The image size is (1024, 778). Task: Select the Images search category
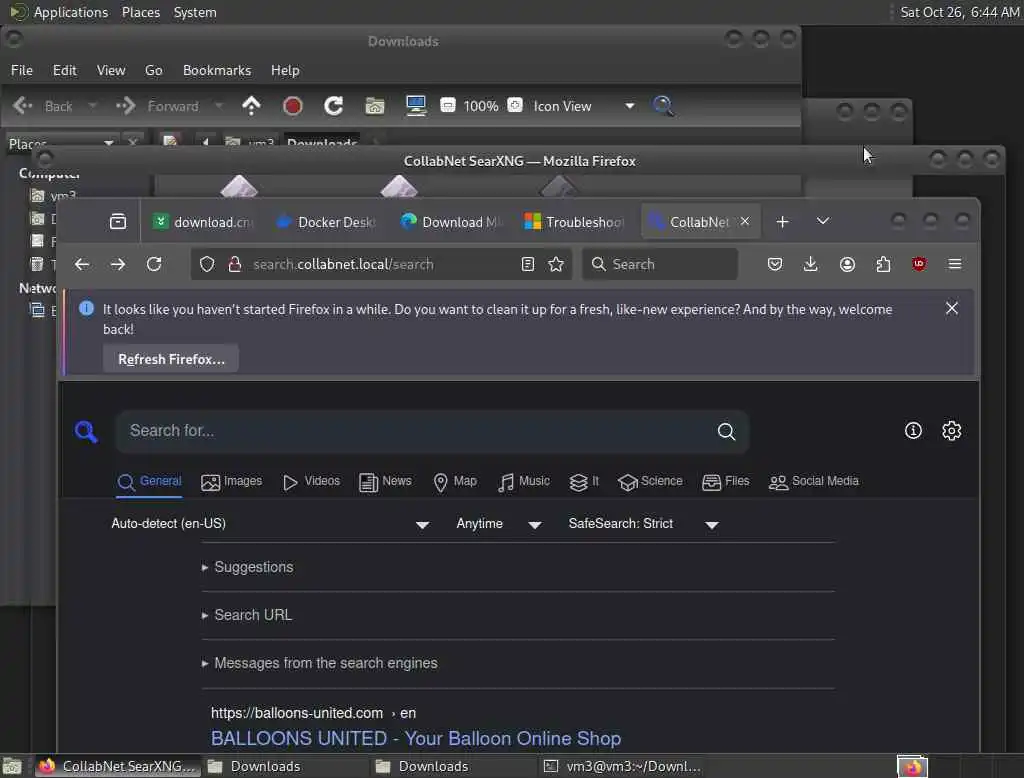click(231, 481)
